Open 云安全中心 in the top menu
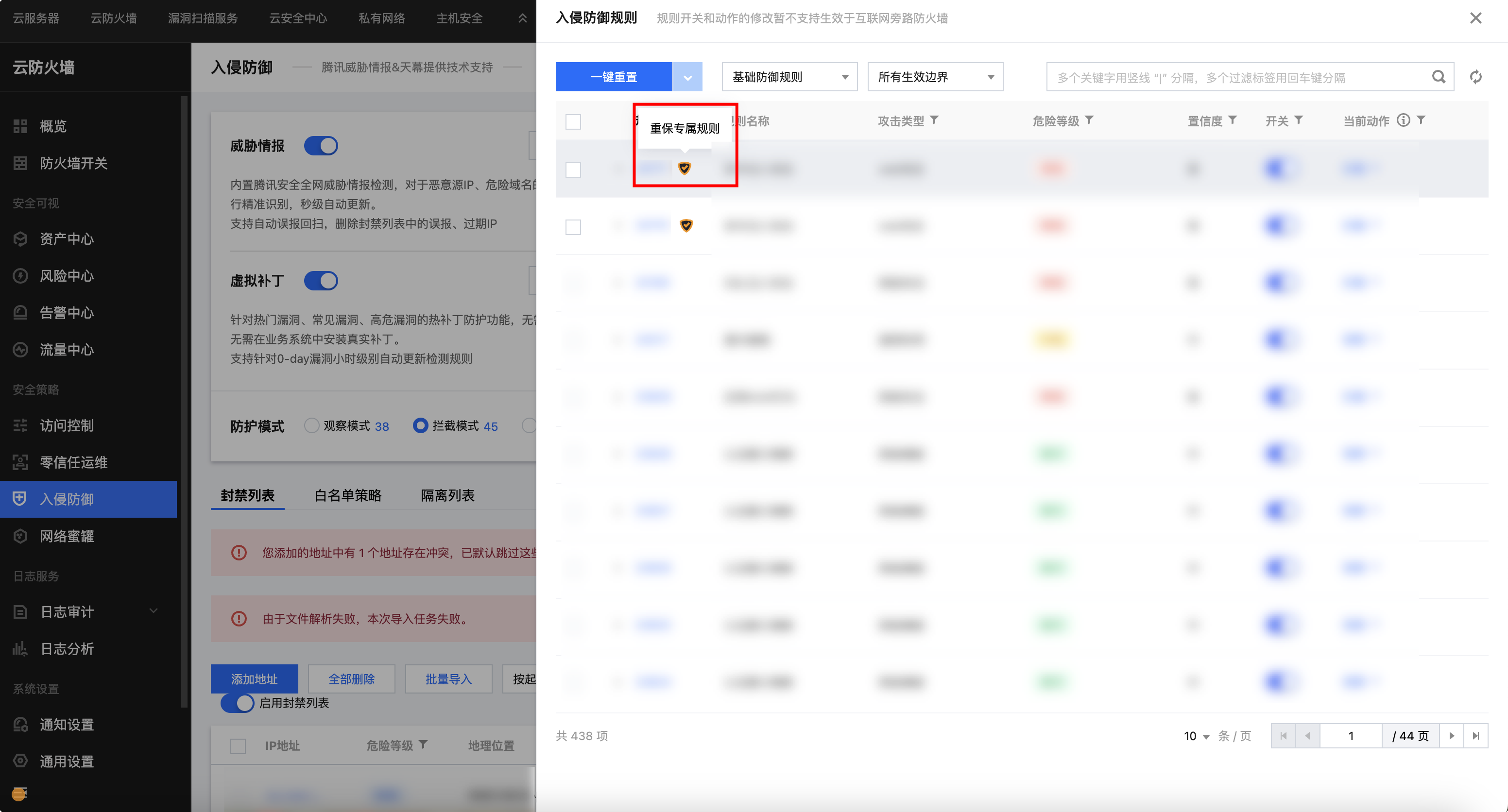This screenshot has width=1508, height=812. coord(298,18)
